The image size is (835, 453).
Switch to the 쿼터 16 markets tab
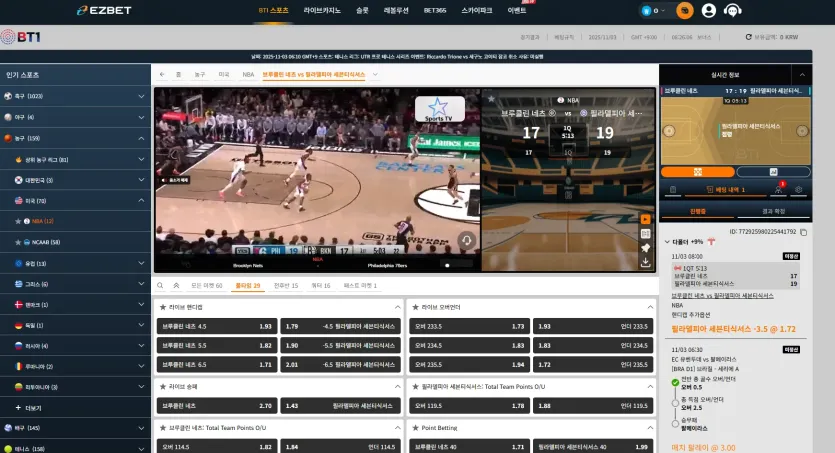(x=321, y=286)
